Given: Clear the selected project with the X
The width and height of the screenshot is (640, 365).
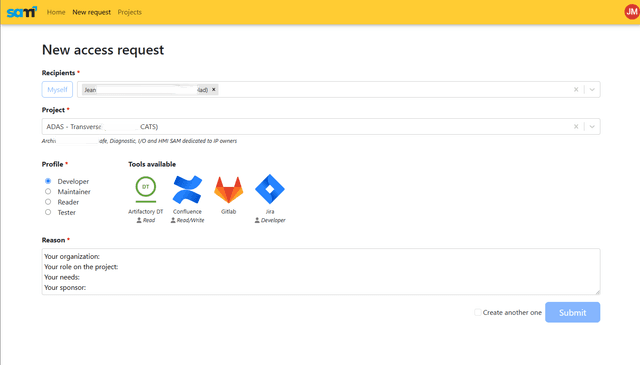Looking at the screenshot, I should (576, 127).
